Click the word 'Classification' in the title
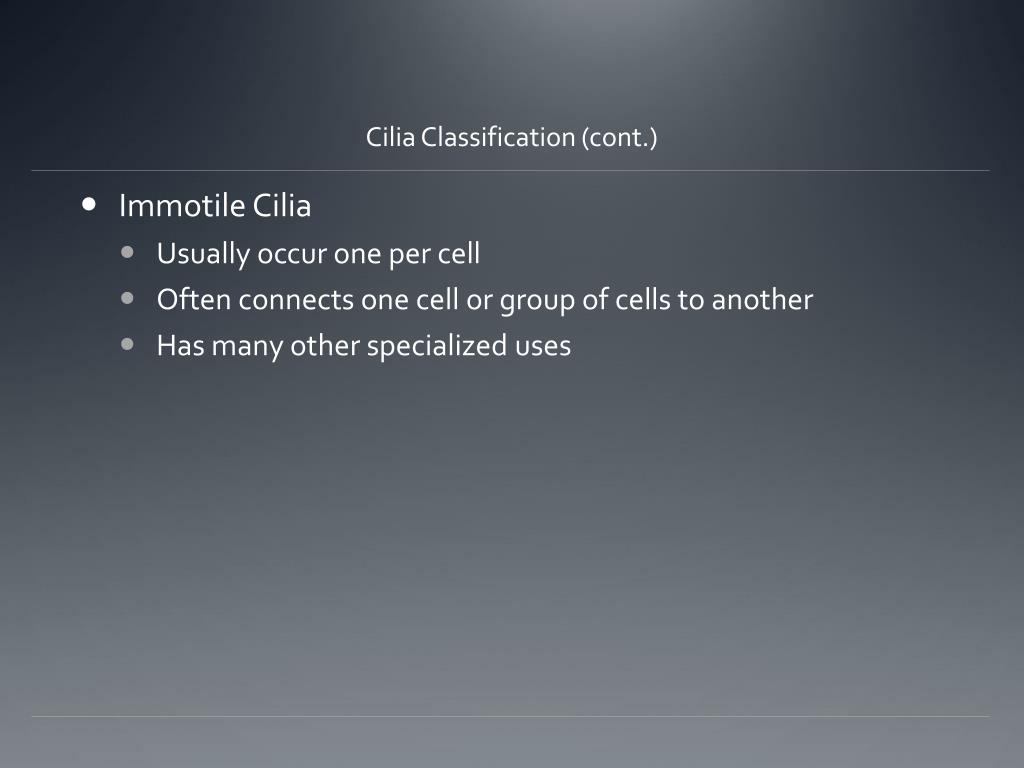 point(498,137)
